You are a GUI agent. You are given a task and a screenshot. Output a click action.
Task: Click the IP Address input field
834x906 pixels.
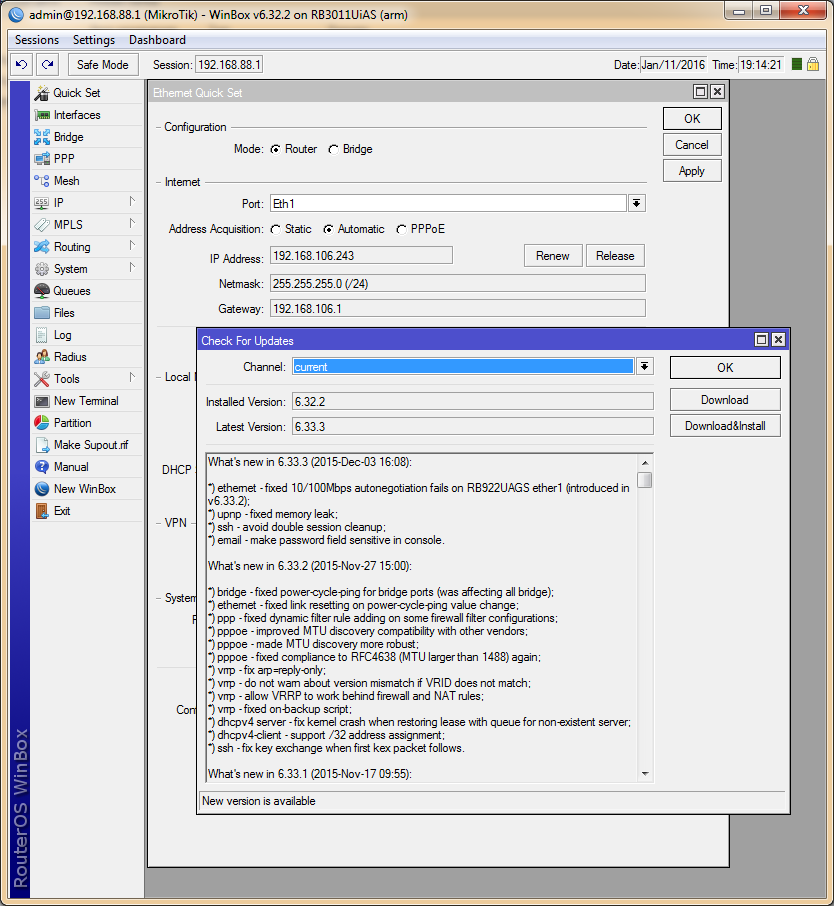click(361, 256)
